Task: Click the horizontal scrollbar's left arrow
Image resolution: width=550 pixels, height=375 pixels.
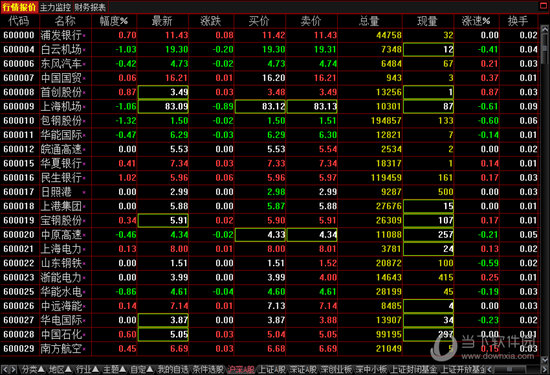Action: point(490,369)
